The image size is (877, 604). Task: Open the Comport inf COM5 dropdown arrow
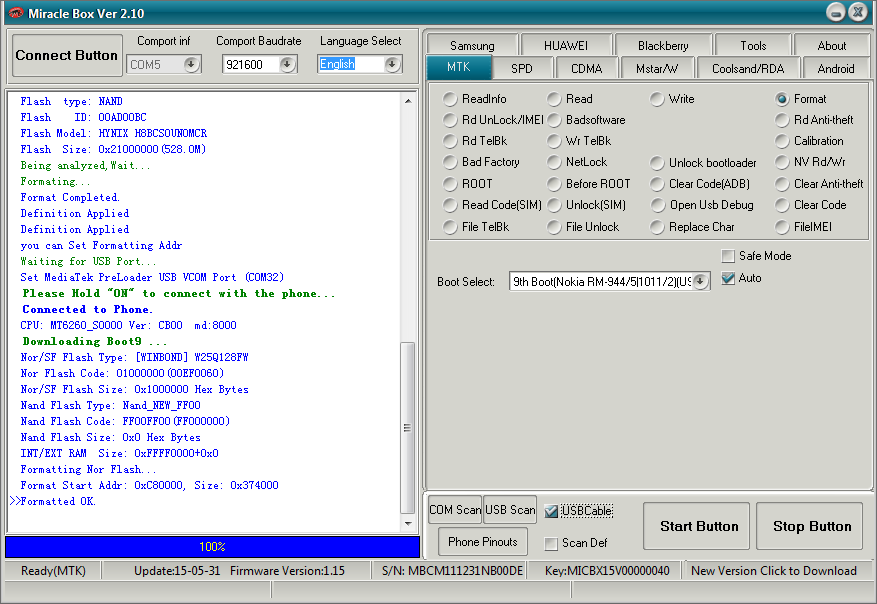click(191, 64)
